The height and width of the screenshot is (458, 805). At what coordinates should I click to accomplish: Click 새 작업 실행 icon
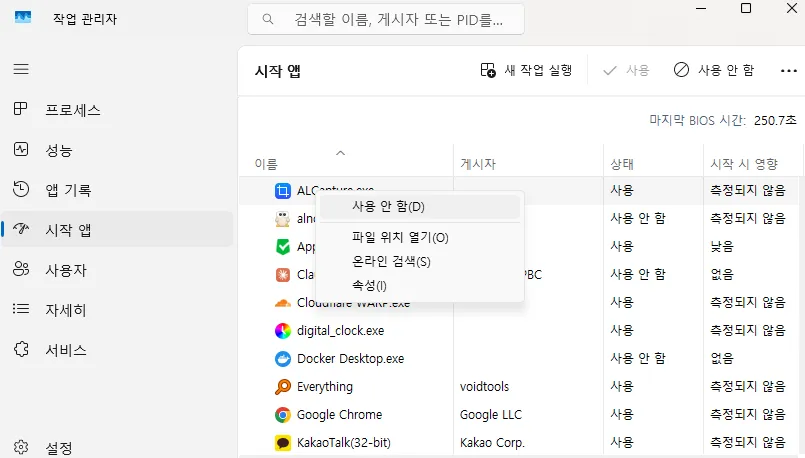pos(488,70)
